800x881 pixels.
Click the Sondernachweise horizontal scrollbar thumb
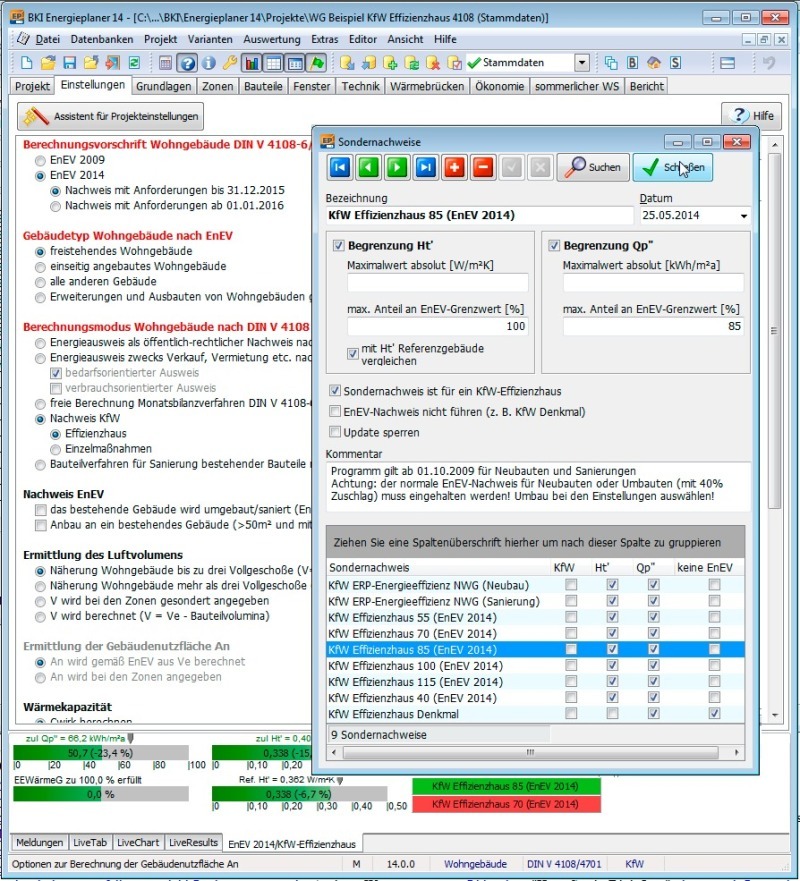click(x=530, y=752)
